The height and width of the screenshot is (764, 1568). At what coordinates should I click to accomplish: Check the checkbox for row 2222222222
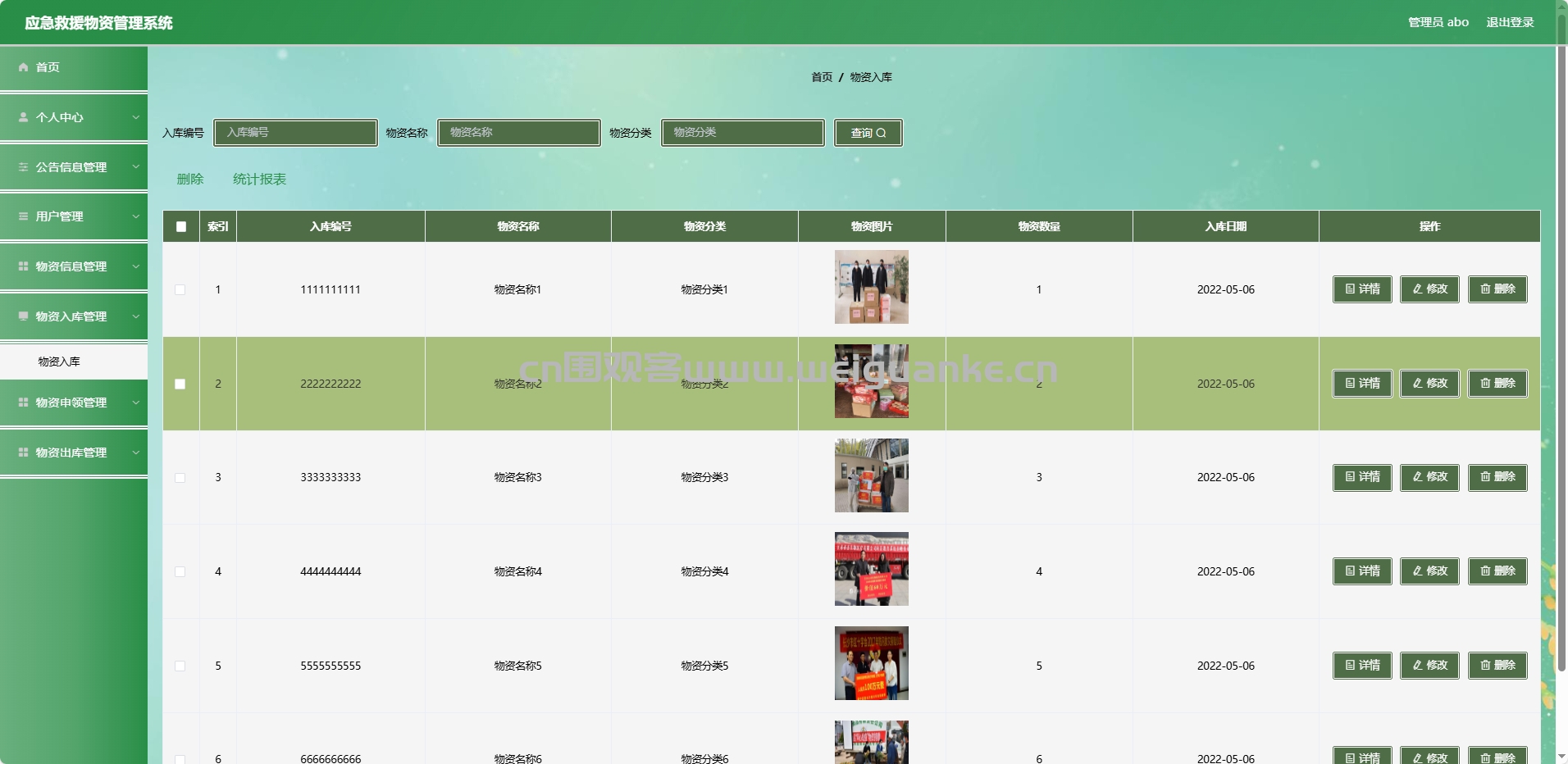180,384
